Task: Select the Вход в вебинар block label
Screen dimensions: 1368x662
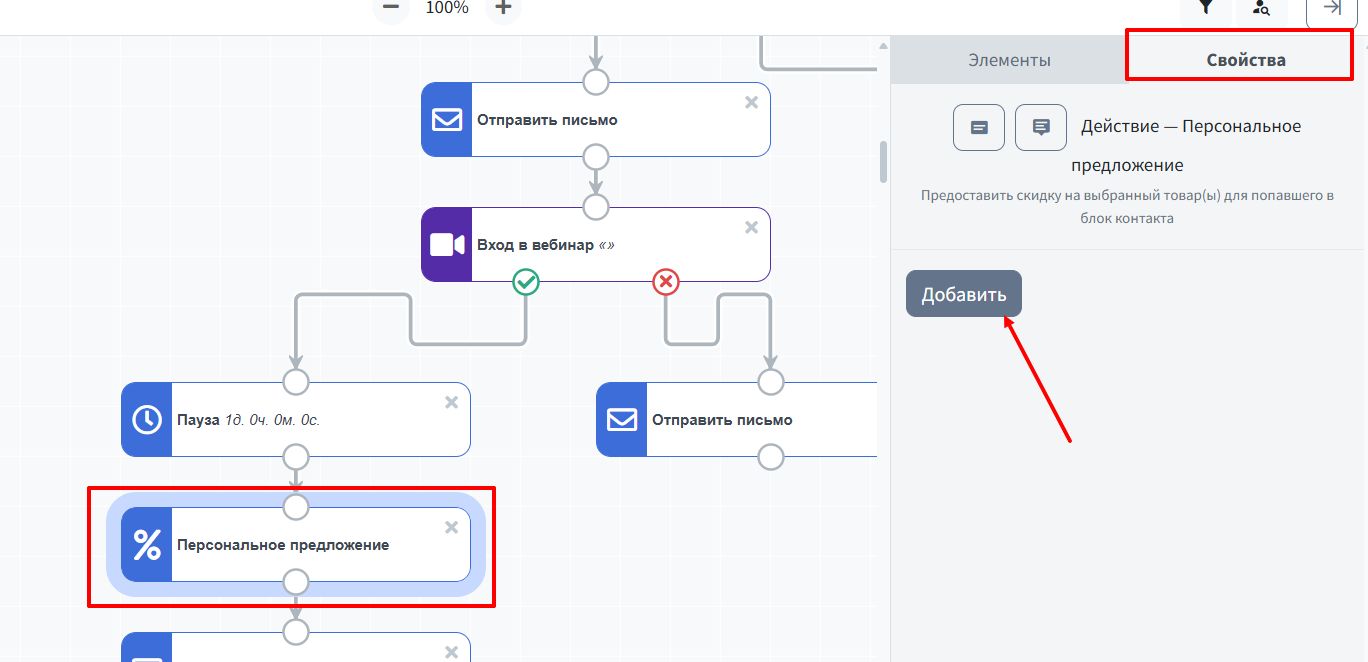Action: pyautogui.click(x=545, y=245)
